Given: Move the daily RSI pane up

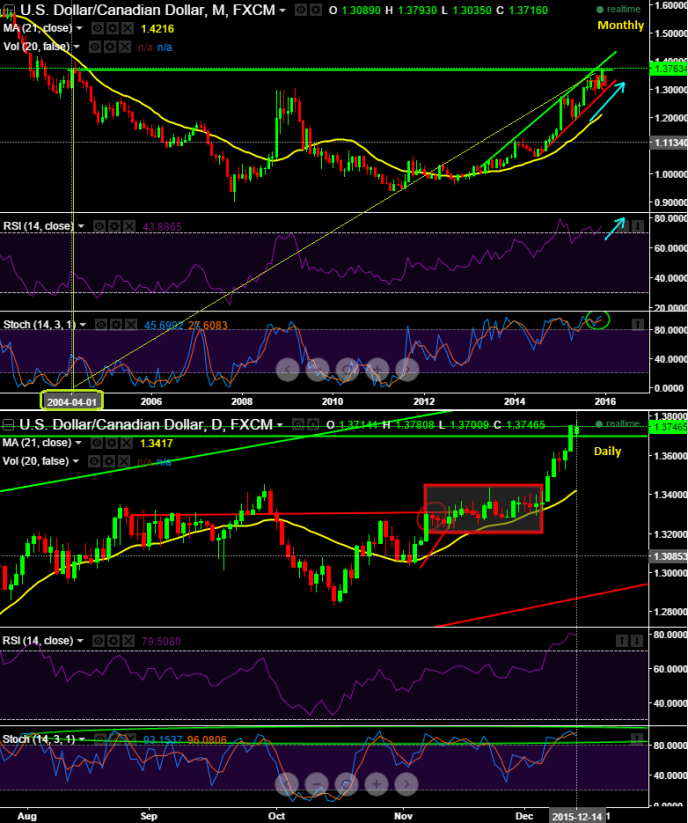Looking at the screenshot, I should (x=622, y=640).
